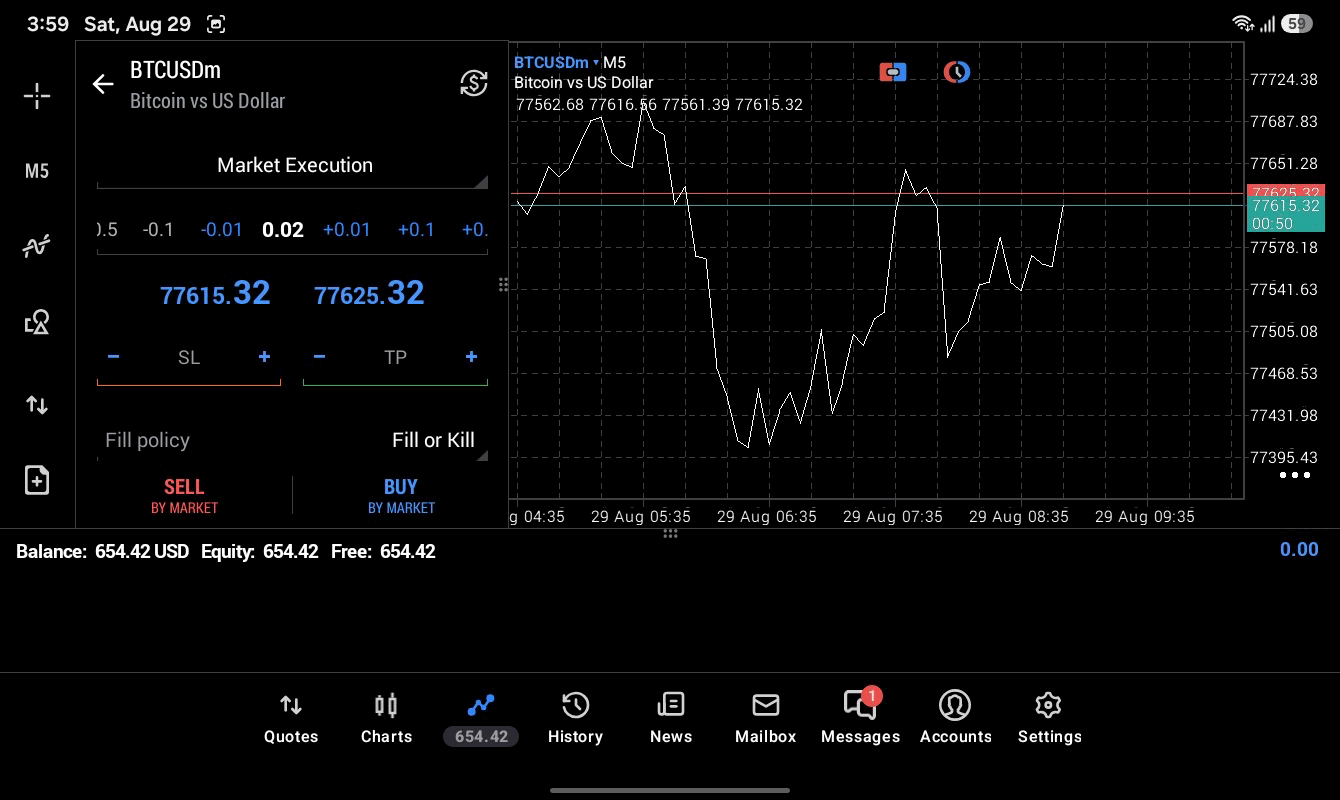
Task: Tap the SL stop loss field
Action: click(x=189, y=357)
